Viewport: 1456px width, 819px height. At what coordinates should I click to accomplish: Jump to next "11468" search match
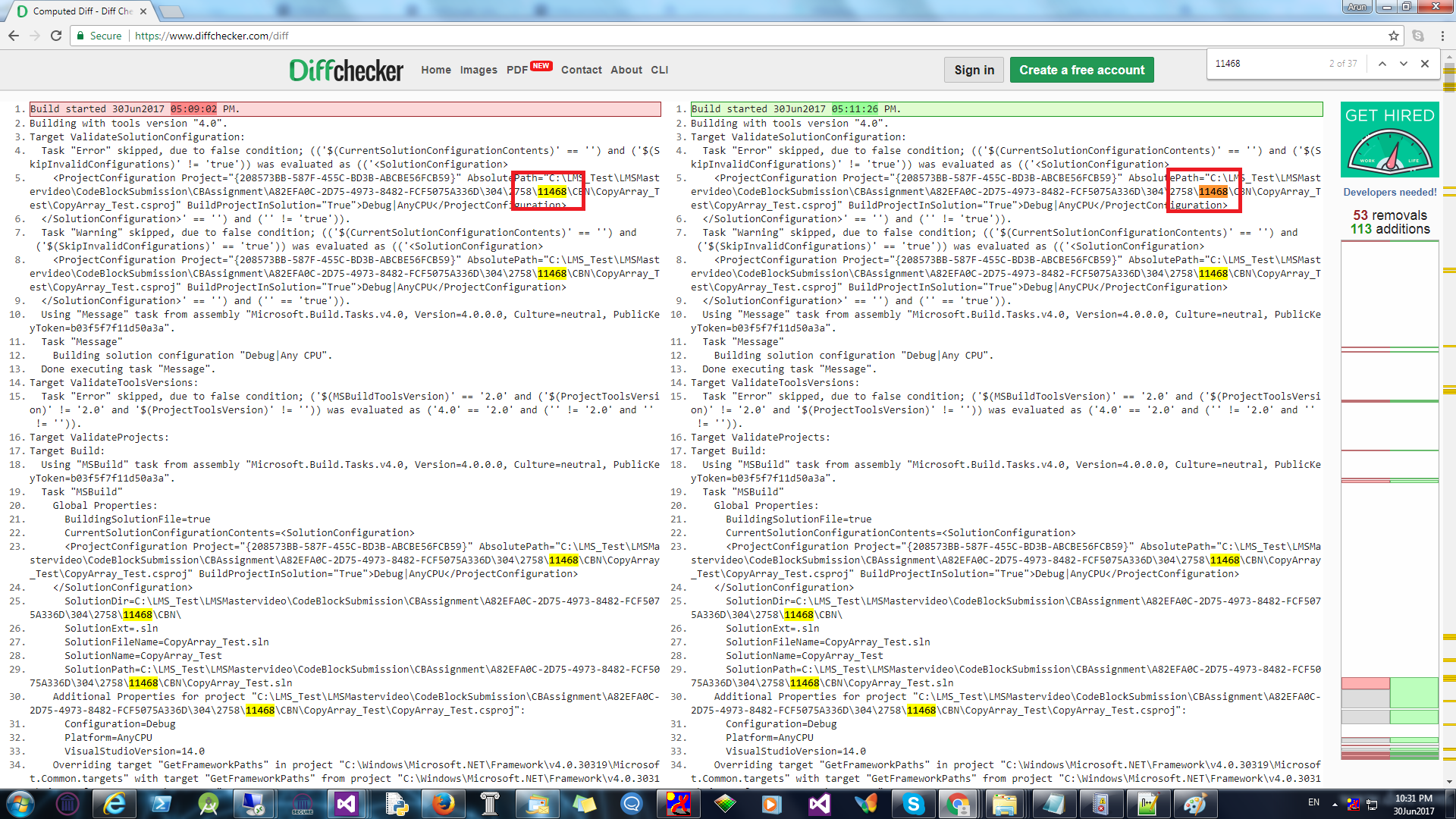1404,64
